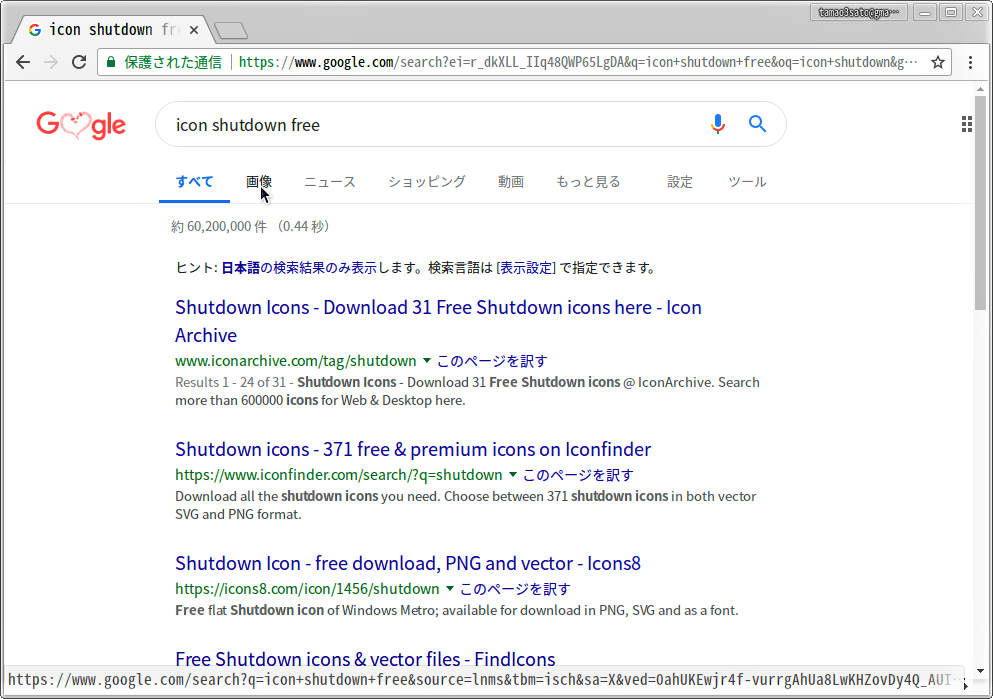Click the 日本語の検索結果のみ表示 link
Screen dimensions: 993x699
[299, 268]
